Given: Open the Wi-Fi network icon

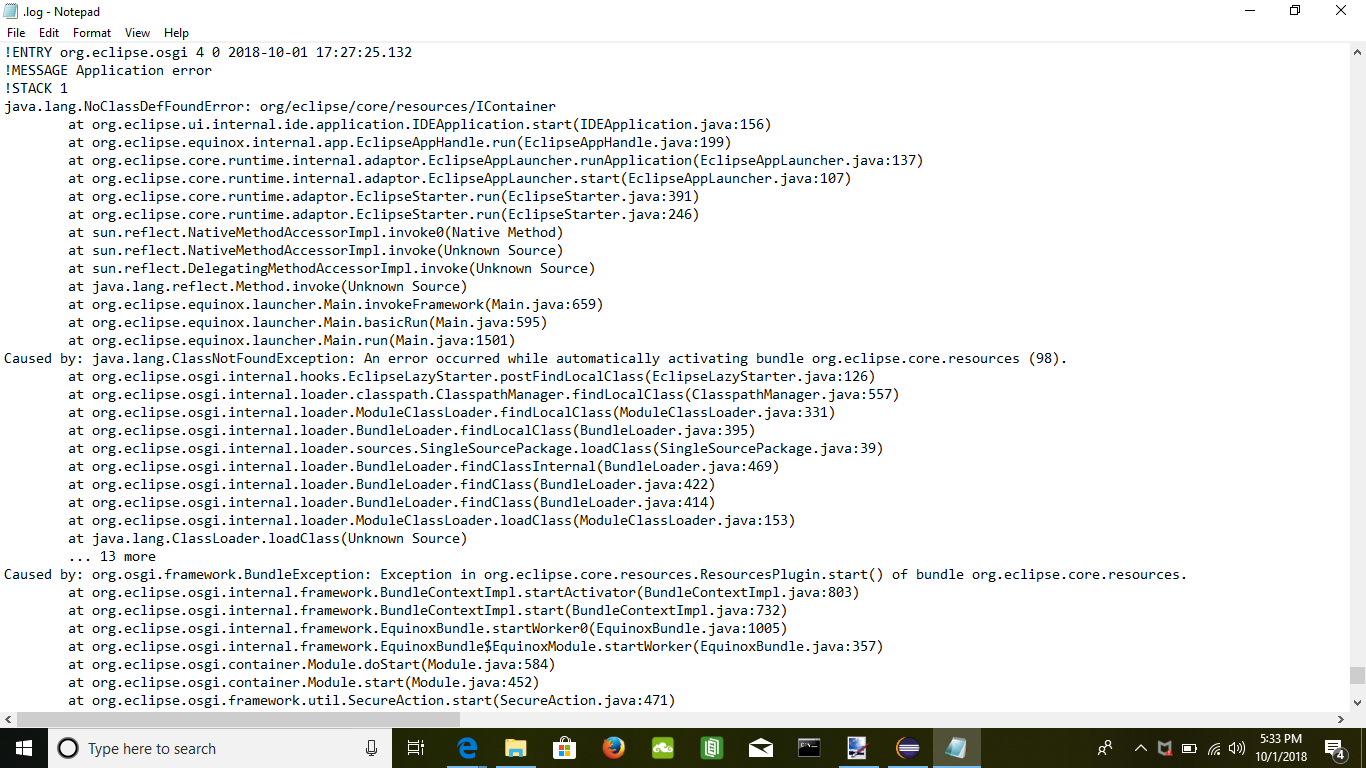Looking at the screenshot, I should point(1214,748).
